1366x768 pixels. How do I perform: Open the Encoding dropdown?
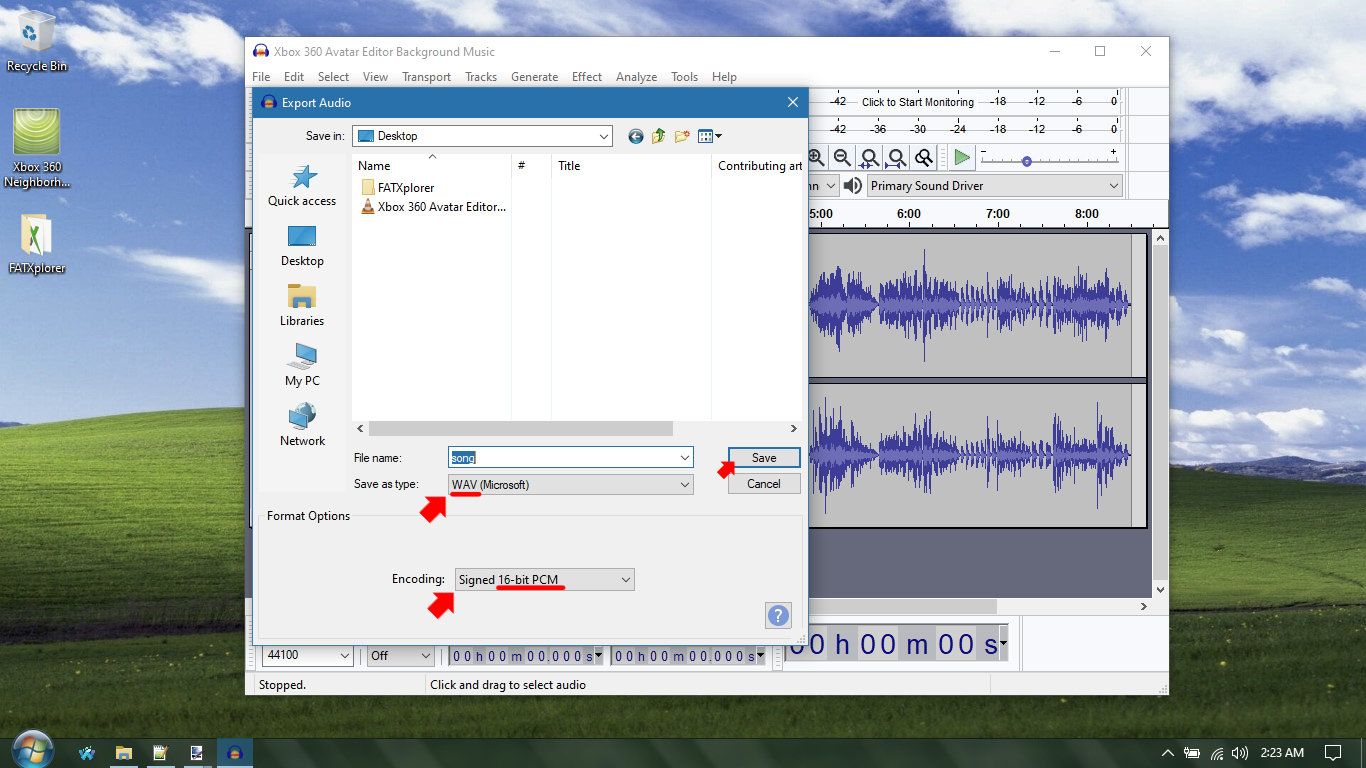pos(544,579)
